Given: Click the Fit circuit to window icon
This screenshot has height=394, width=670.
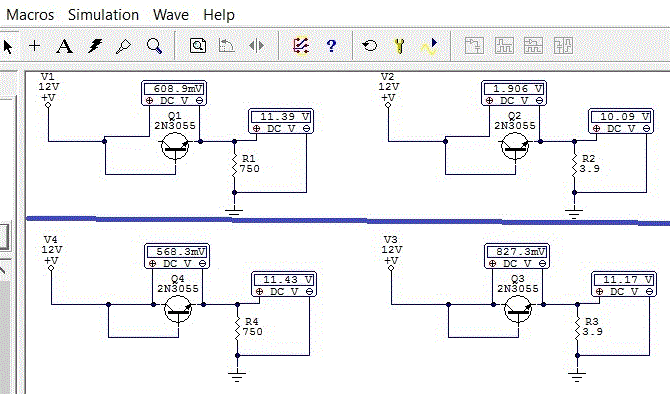Looking at the screenshot, I should (x=198, y=46).
